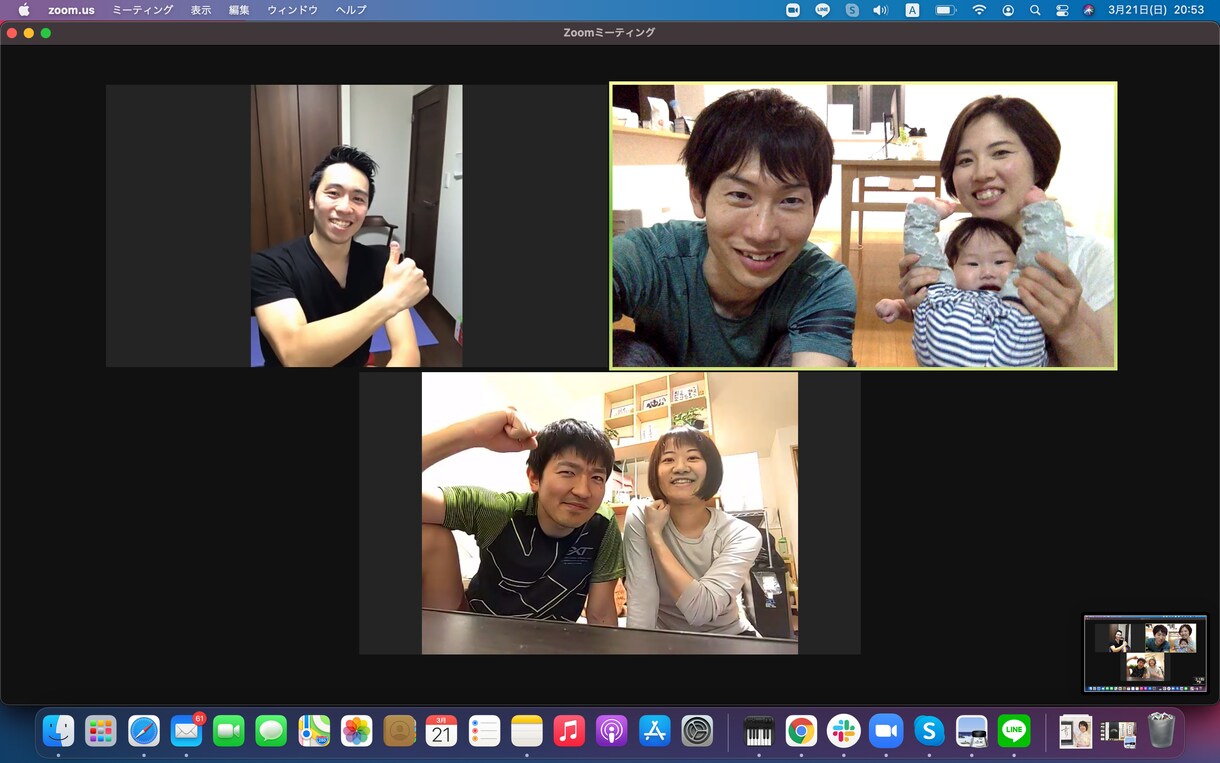Open the ウィンドウ menu
Image resolution: width=1220 pixels, height=763 pixels.
pos(292,10)
